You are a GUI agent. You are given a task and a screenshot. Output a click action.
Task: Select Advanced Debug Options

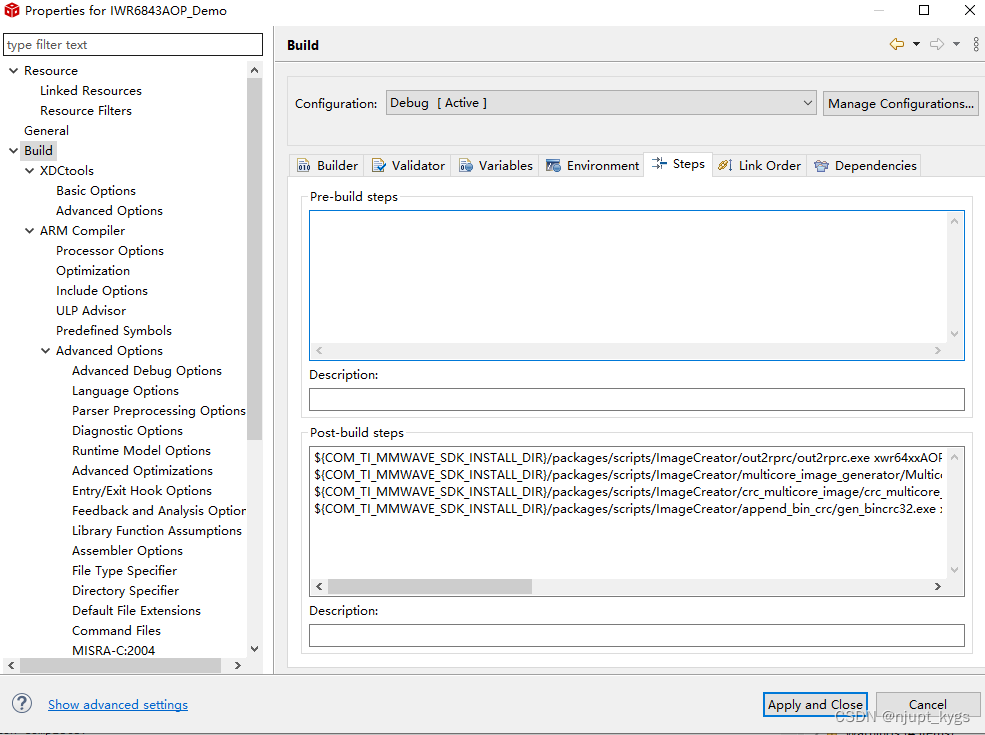click(147, 371)
